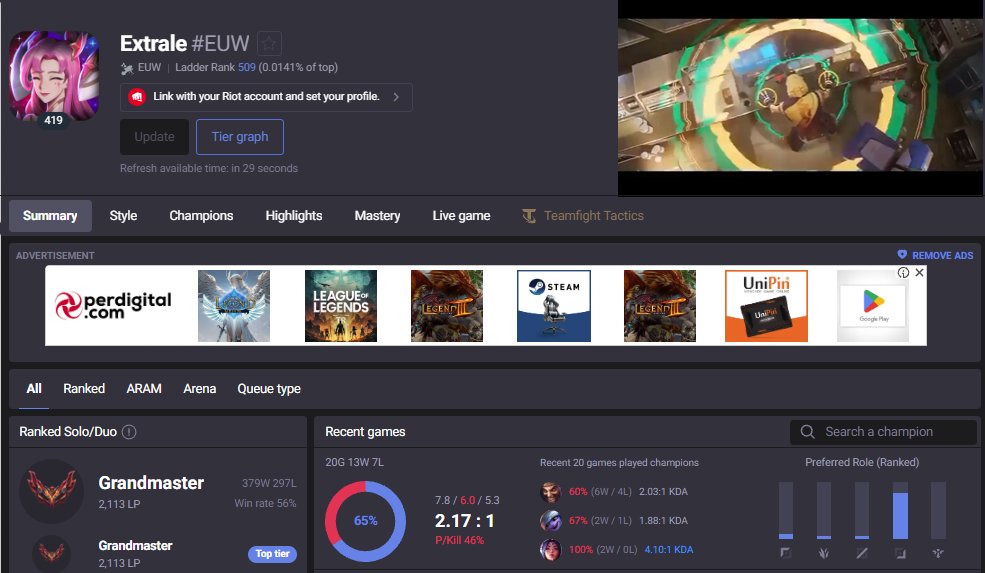Click the Google Play ad thumbnail
The width and height of the screenshot is (985, 573).
[873, 306]
